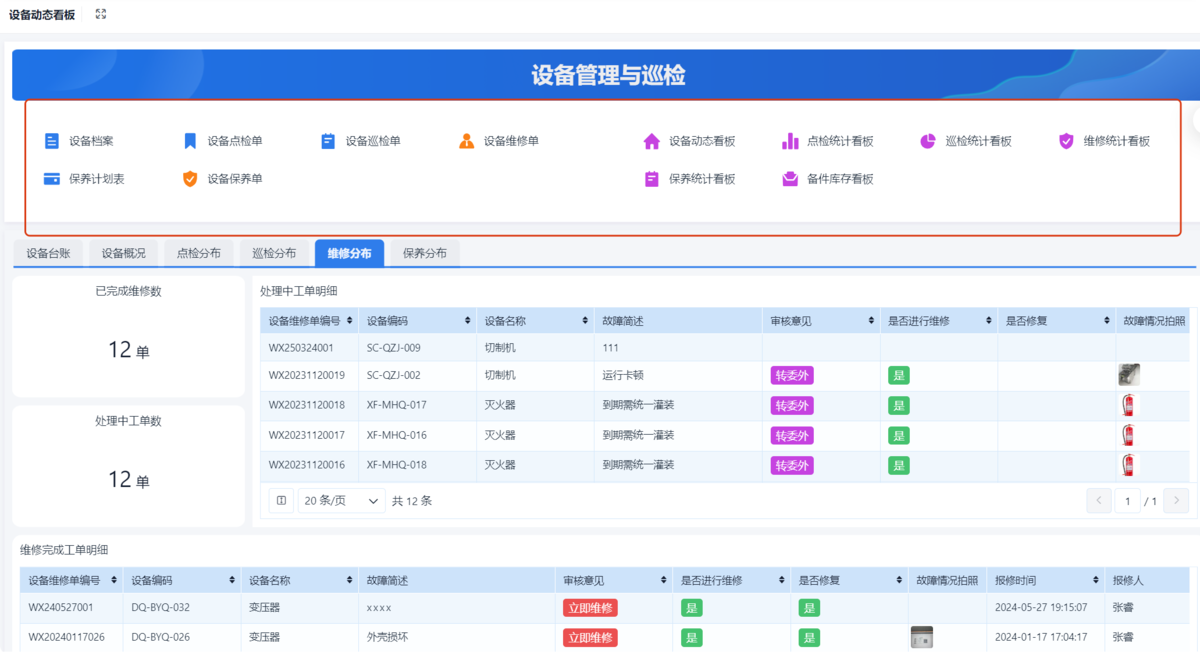The image size is (1200, 654).
Task: Toggle fullscreen mode at top left
Action: point(100,14)
